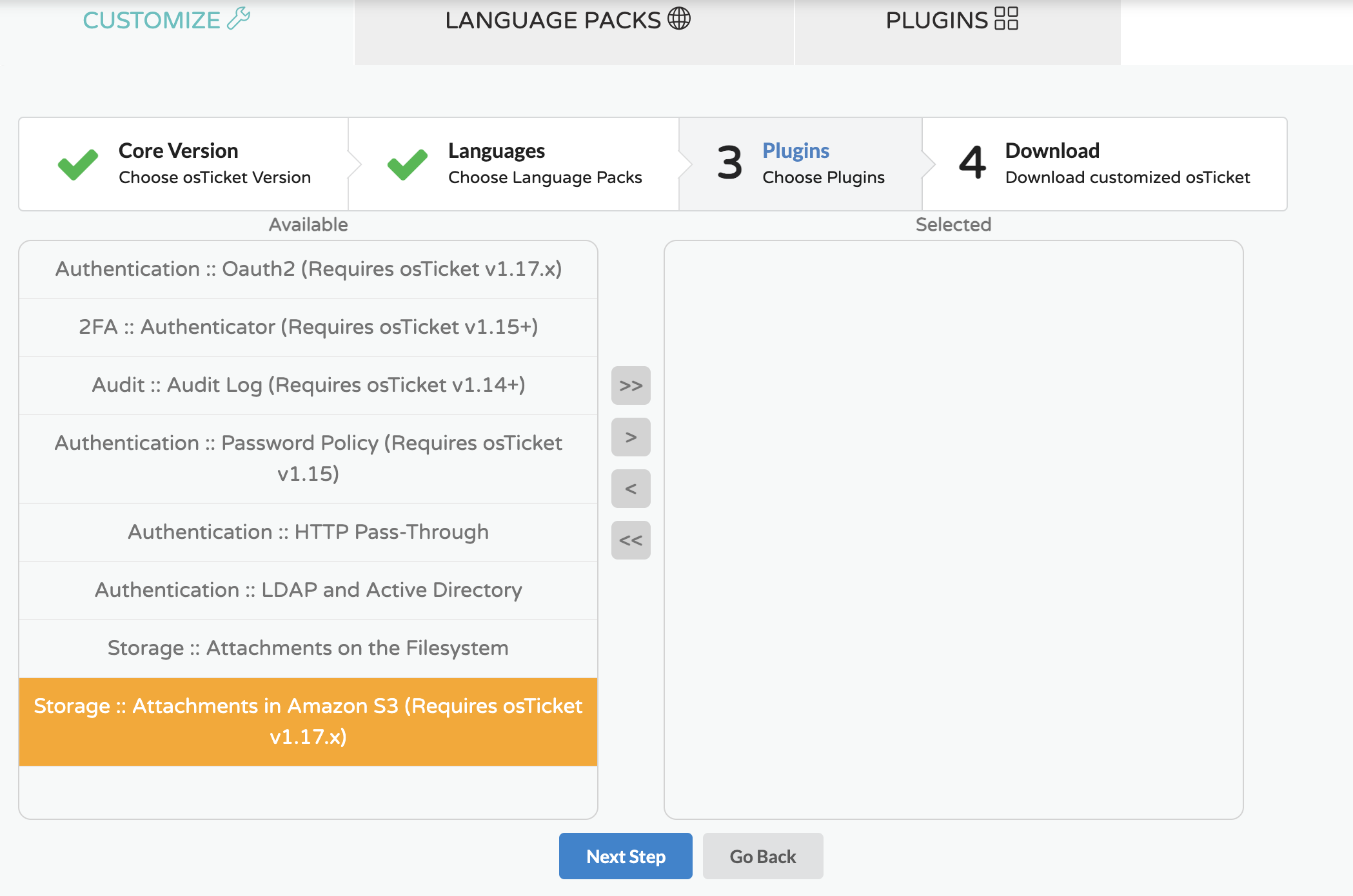
Task: Click the globe icon on LANGUAGE PACKS tab
Action: click(678, 19)
